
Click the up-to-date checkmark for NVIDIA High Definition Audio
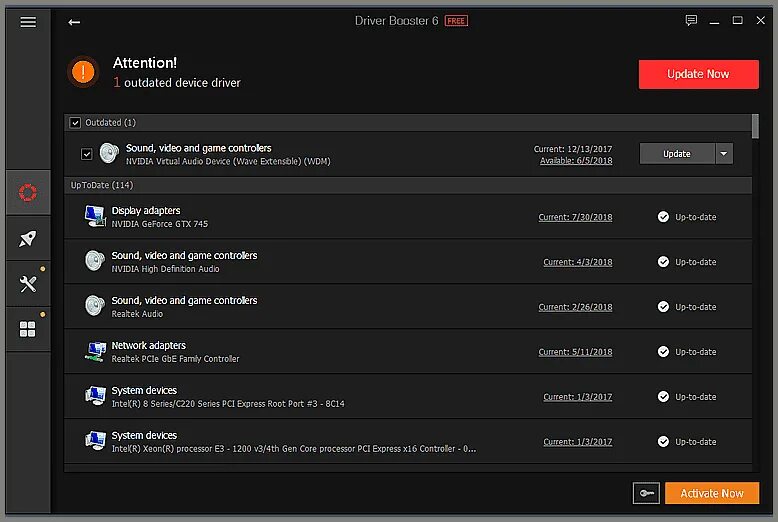pos(663,261)
